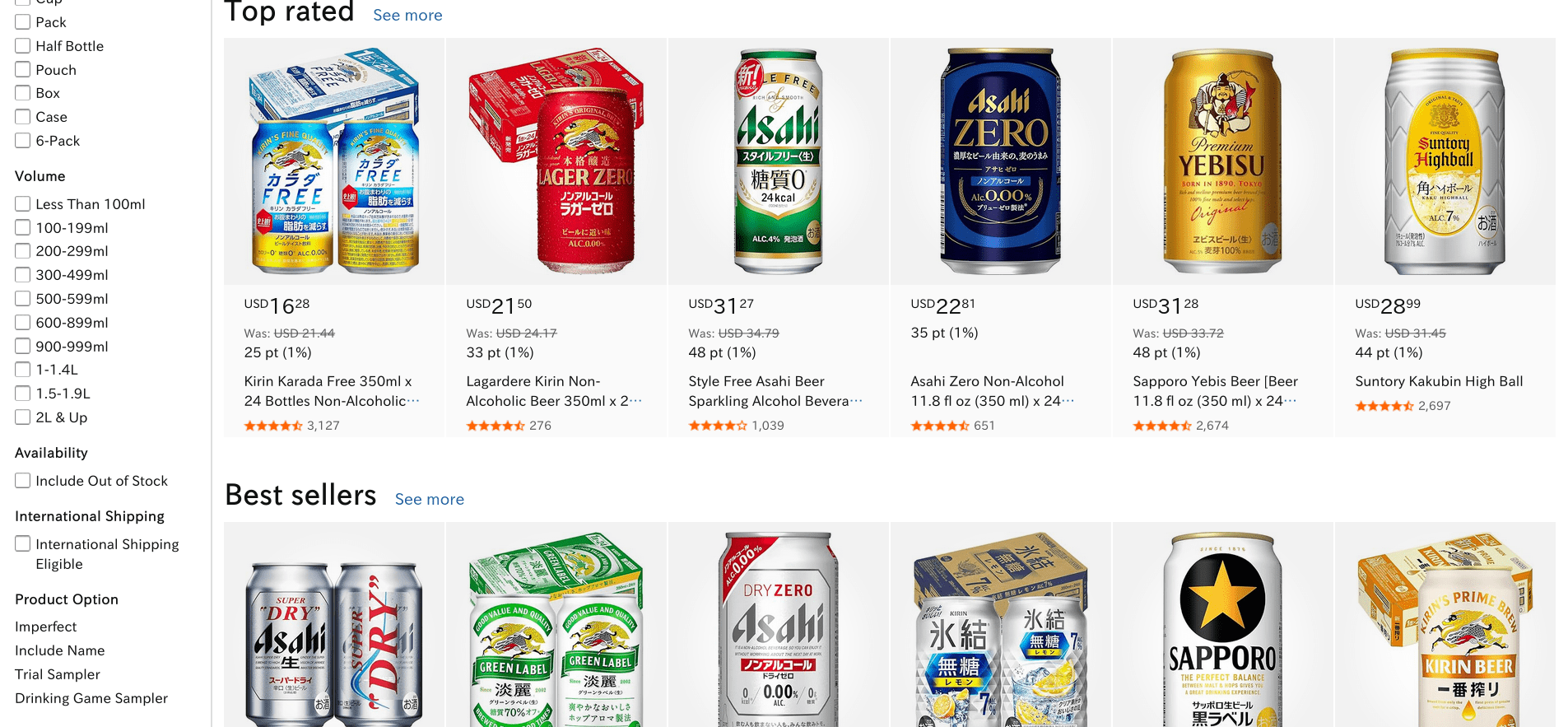
Task: Open the Asahi Zero blue can image
Action: point(1001,161)
